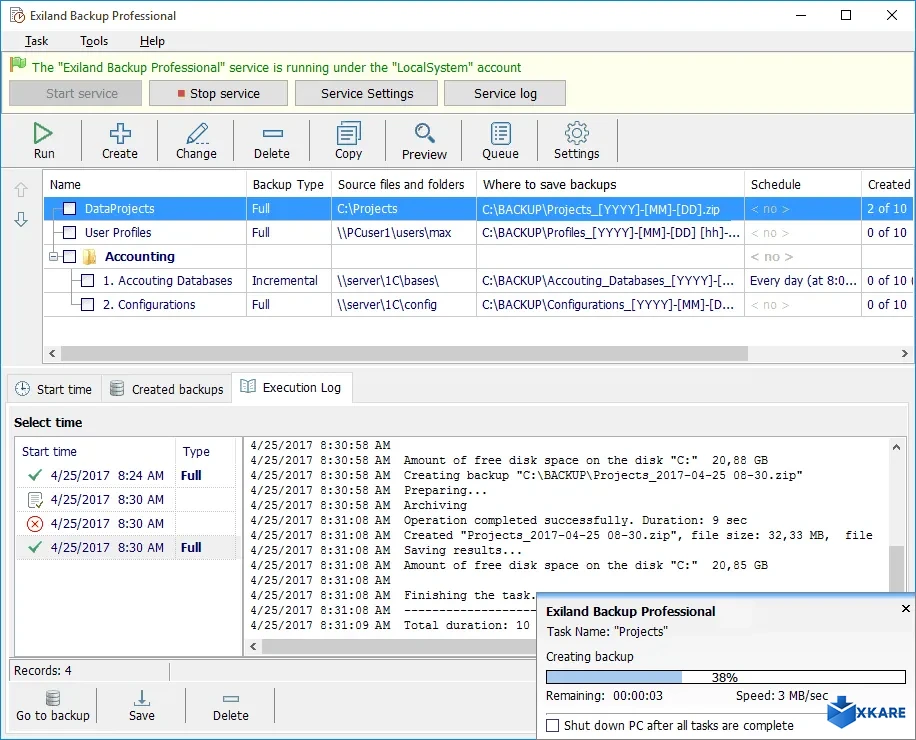Click the Delete task toolbar icon
The width and height of the screenshot is (916, 740).
[x=272, y=134]
